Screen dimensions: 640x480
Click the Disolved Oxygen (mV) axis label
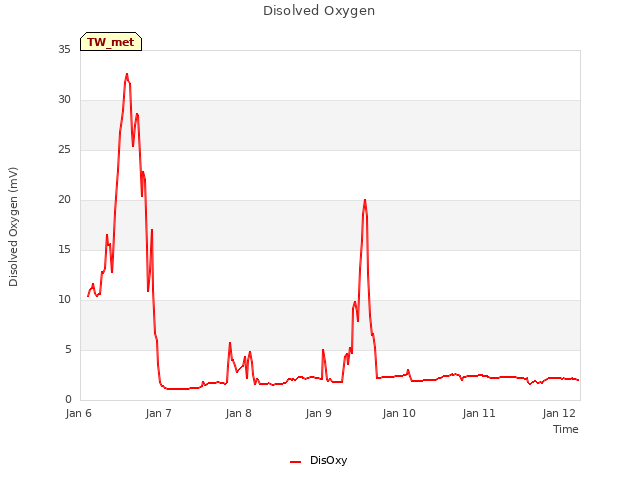coord(13,227)
